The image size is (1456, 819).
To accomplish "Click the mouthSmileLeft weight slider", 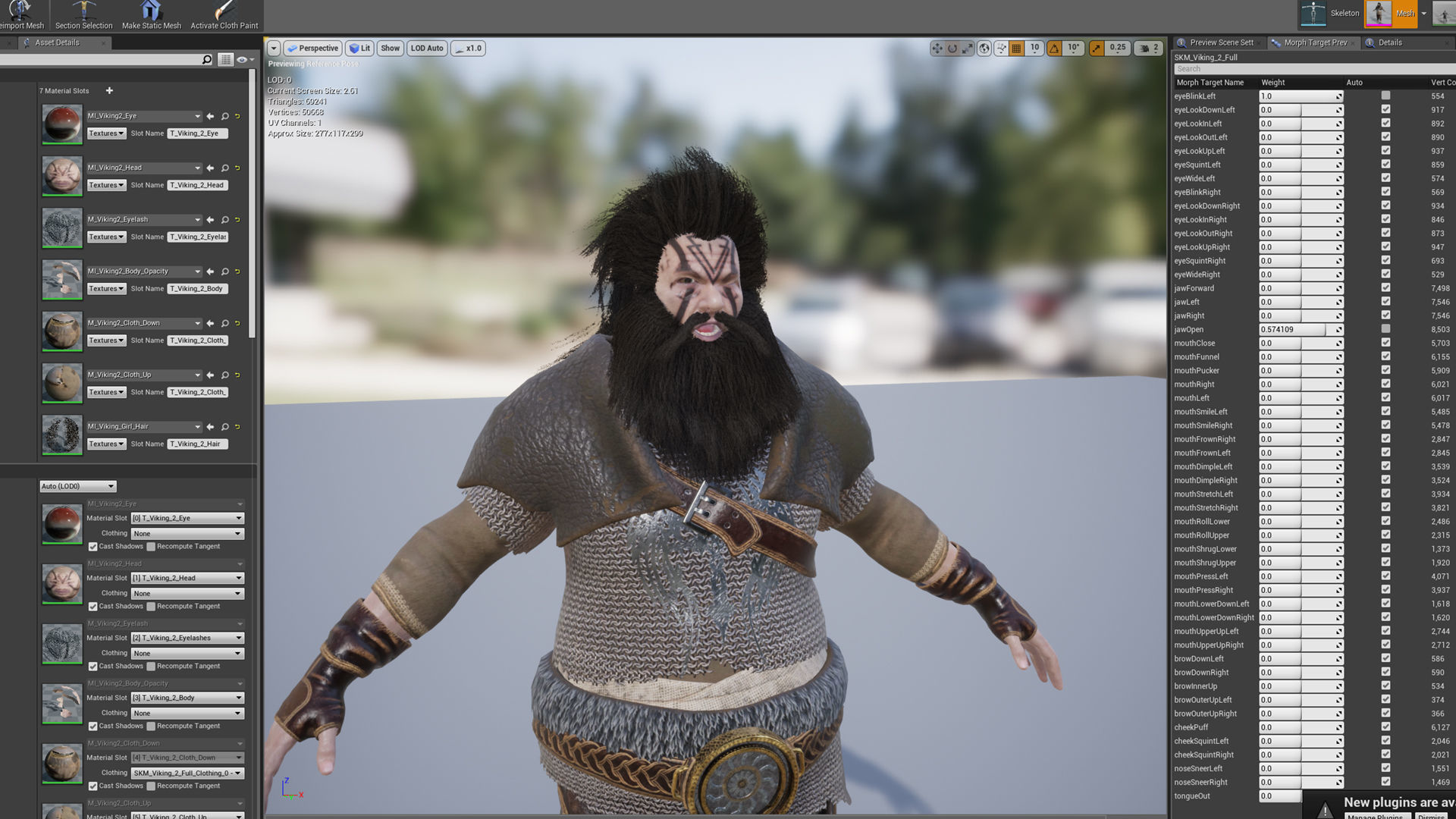I will click(1301, 412).
